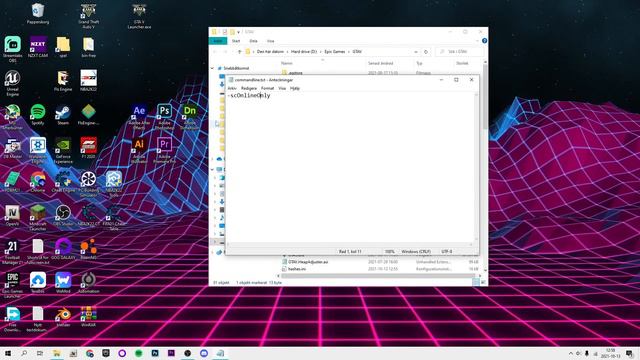
Task: Open the Visa menu in Notepad
Action: click(282, 88)
